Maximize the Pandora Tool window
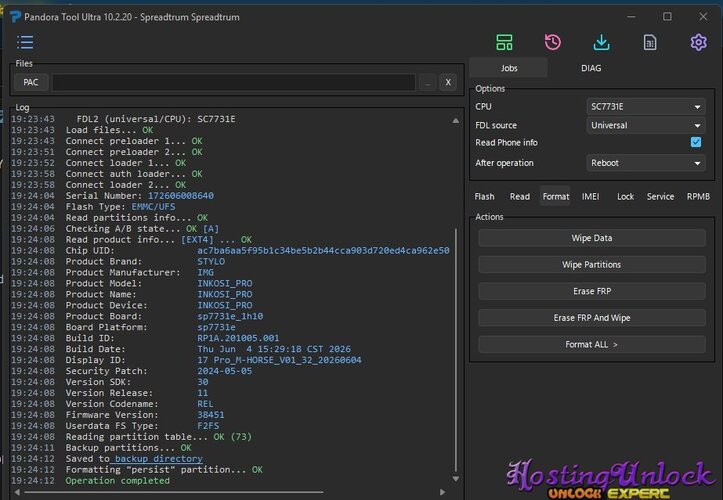723x500 pixels. point(667,17)
